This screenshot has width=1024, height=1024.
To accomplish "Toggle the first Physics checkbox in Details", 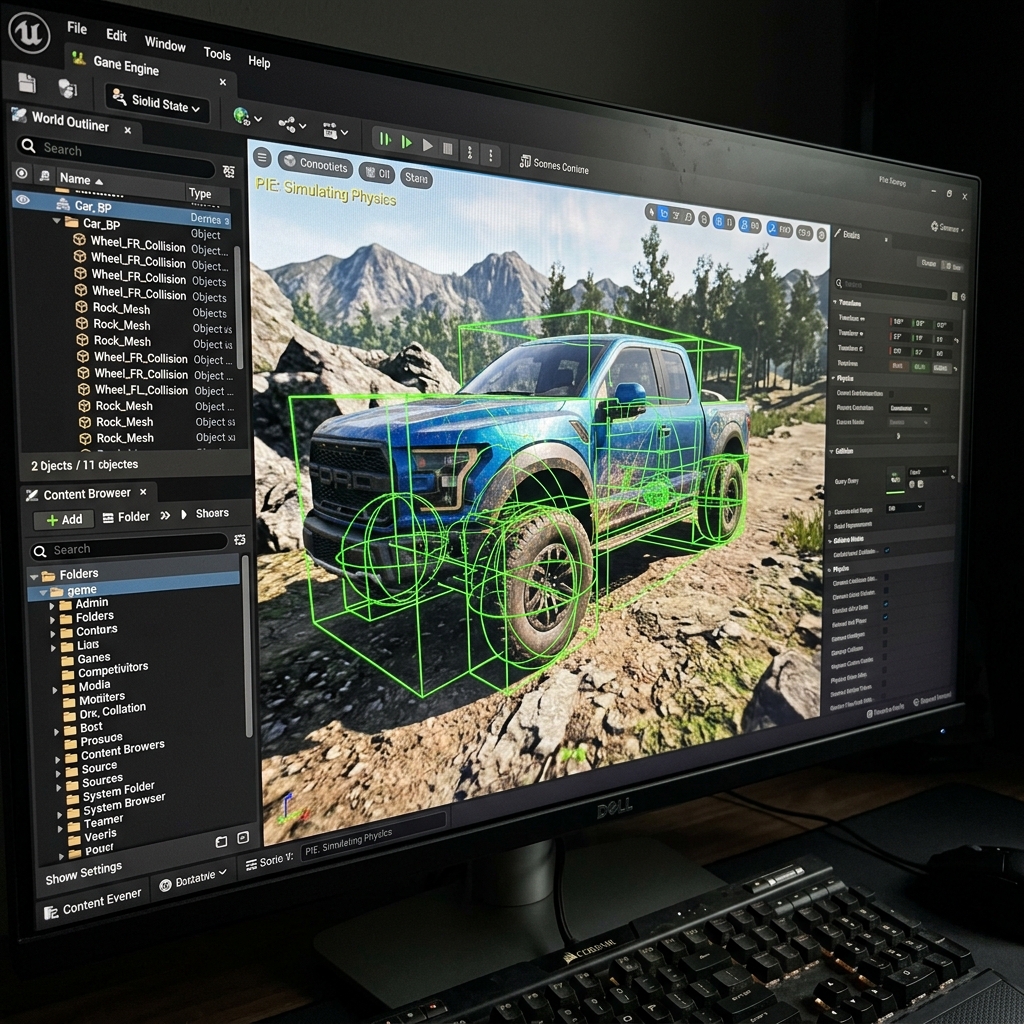I will click(x=891, y=394).
